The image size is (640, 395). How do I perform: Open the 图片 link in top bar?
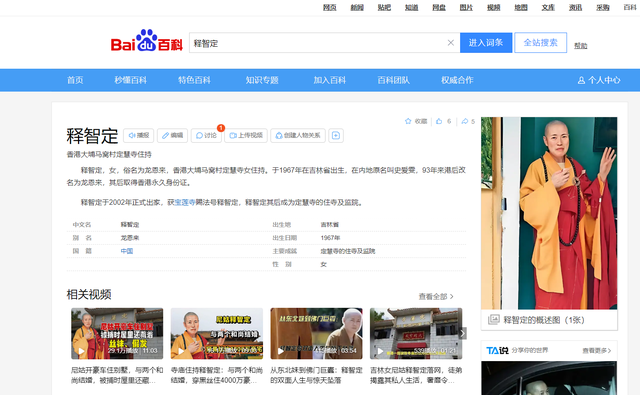tap(466, 7)
